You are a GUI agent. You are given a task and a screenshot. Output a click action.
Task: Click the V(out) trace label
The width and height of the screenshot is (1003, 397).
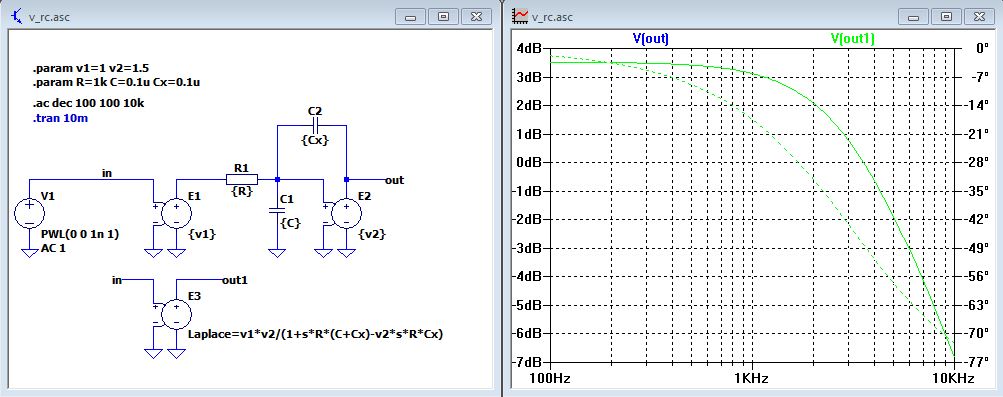coord(651,38)
